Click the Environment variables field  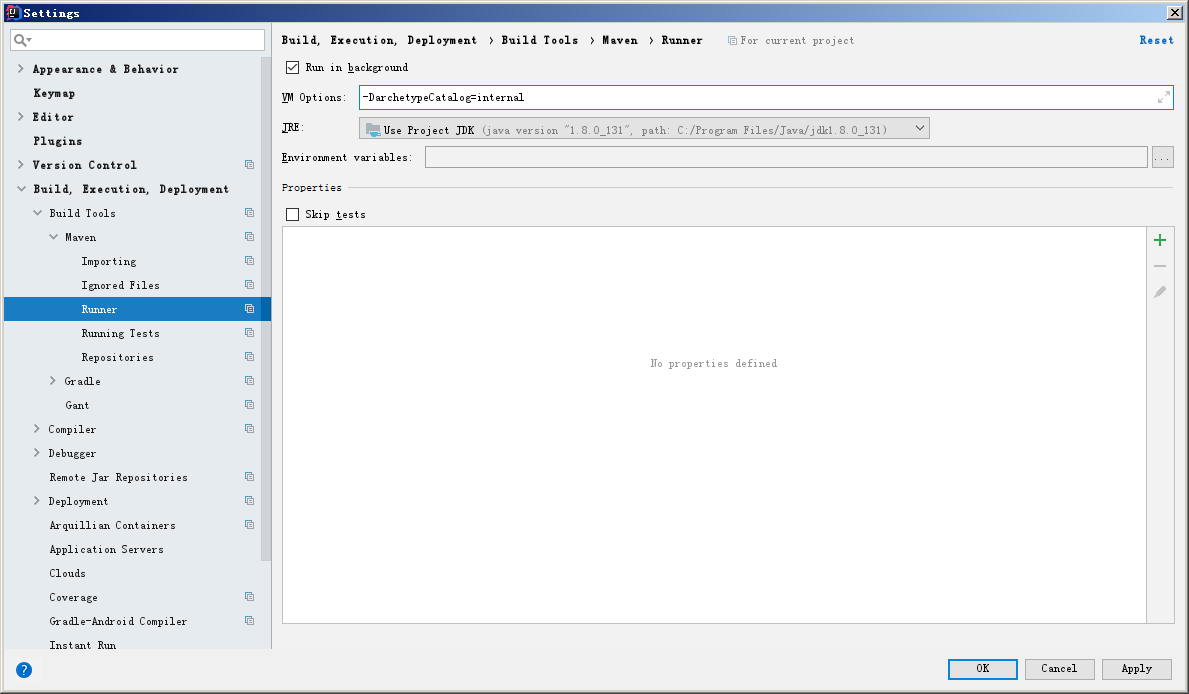786,157
